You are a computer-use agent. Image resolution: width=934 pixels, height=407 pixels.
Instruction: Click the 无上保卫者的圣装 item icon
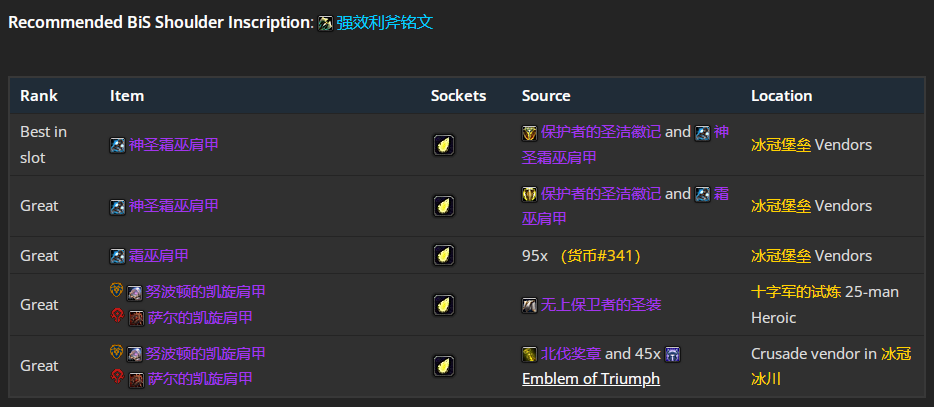[x=529, y=305]
